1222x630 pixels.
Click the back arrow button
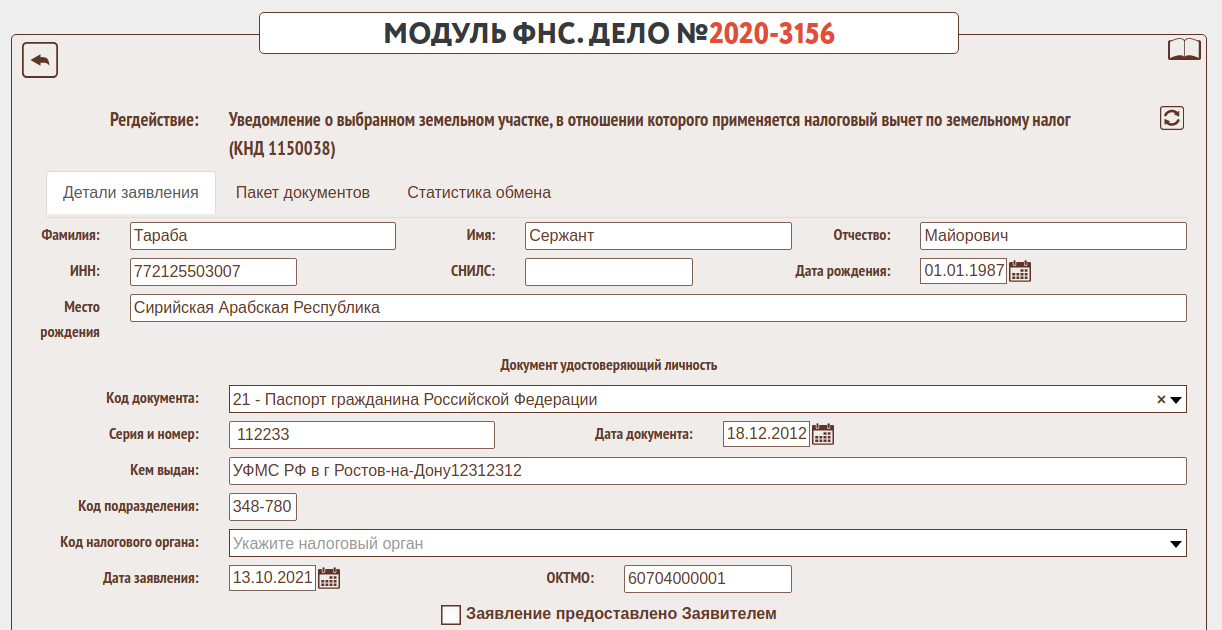40,60
